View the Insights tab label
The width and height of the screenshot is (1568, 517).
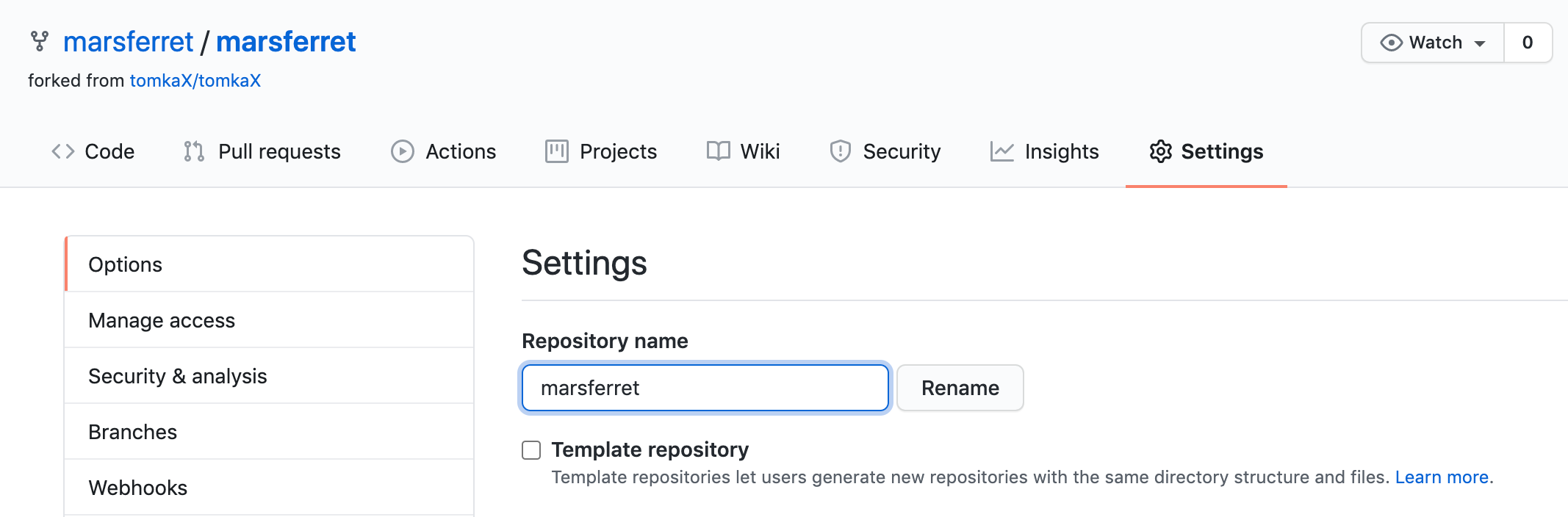click(x=1062, y=151)
